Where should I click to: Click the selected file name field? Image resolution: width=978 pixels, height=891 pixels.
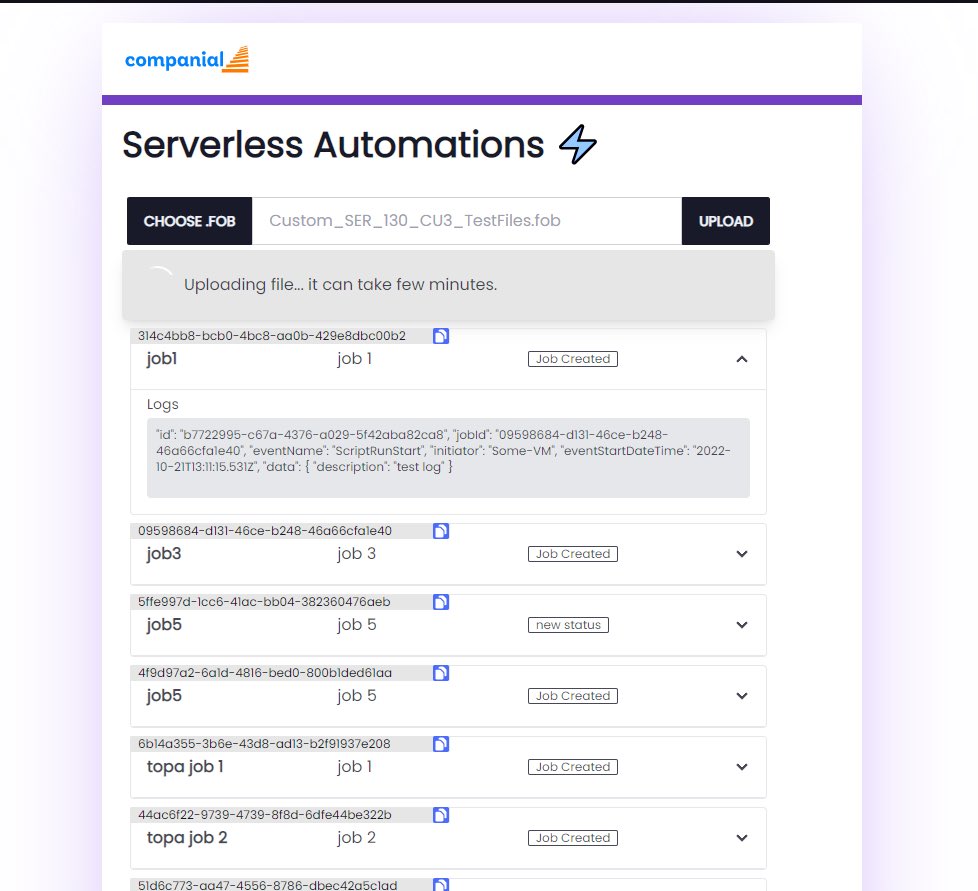[x=467, y=221]
